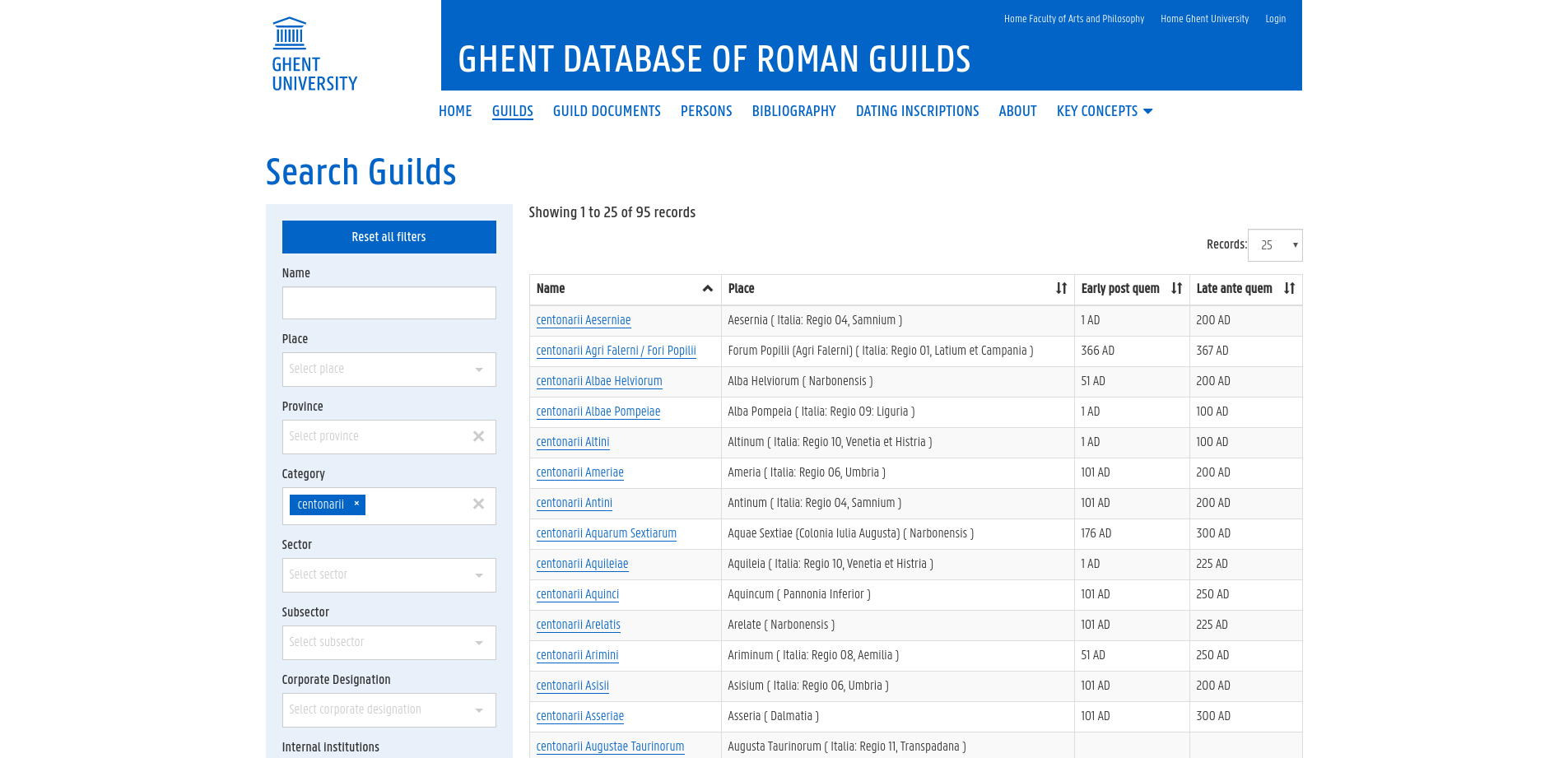This screenshot has width=1568, height=758.
Task: Open Dating Inscriptions menu item
Action: [x=918, y=111]
